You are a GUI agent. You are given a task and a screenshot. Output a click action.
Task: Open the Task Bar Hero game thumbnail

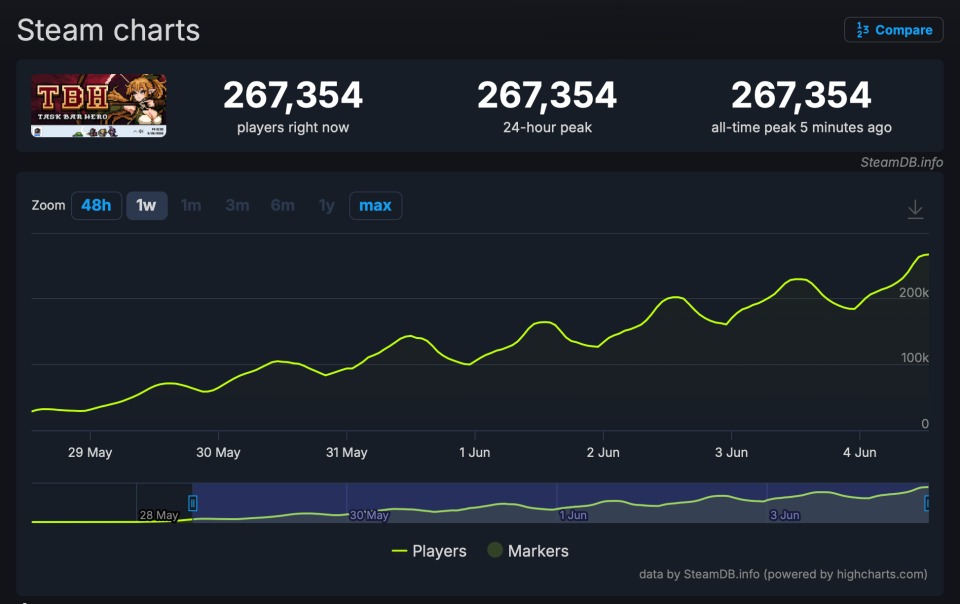click(99, 105)
